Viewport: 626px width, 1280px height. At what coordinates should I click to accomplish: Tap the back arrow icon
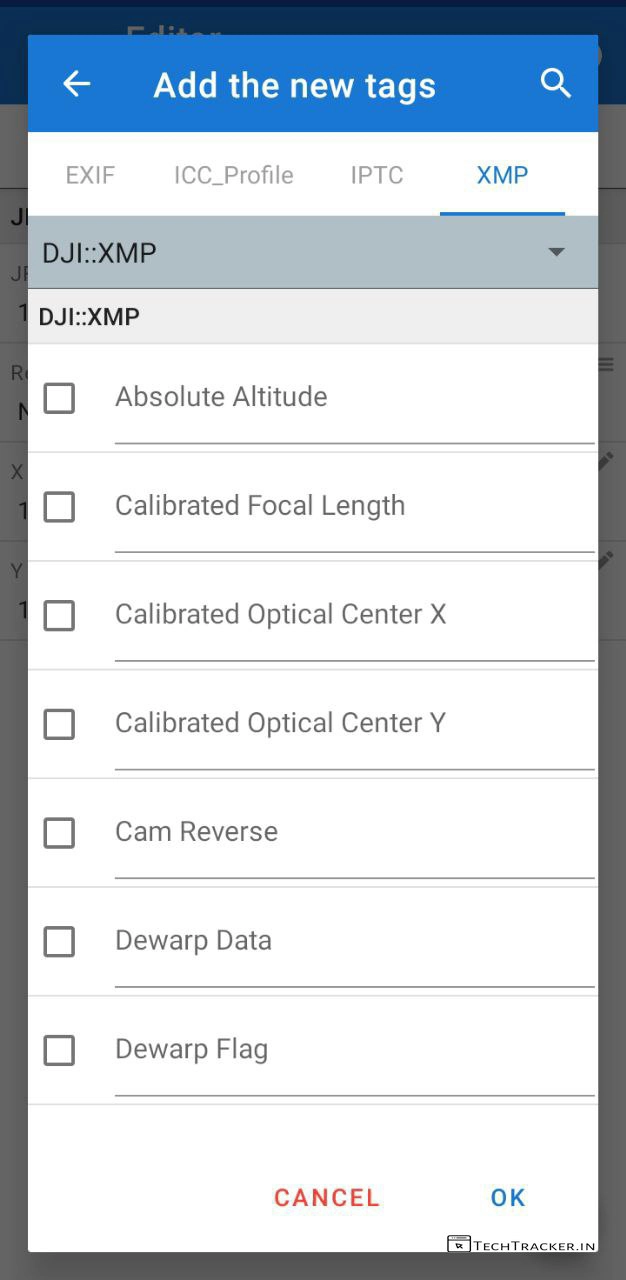[77, 84]
